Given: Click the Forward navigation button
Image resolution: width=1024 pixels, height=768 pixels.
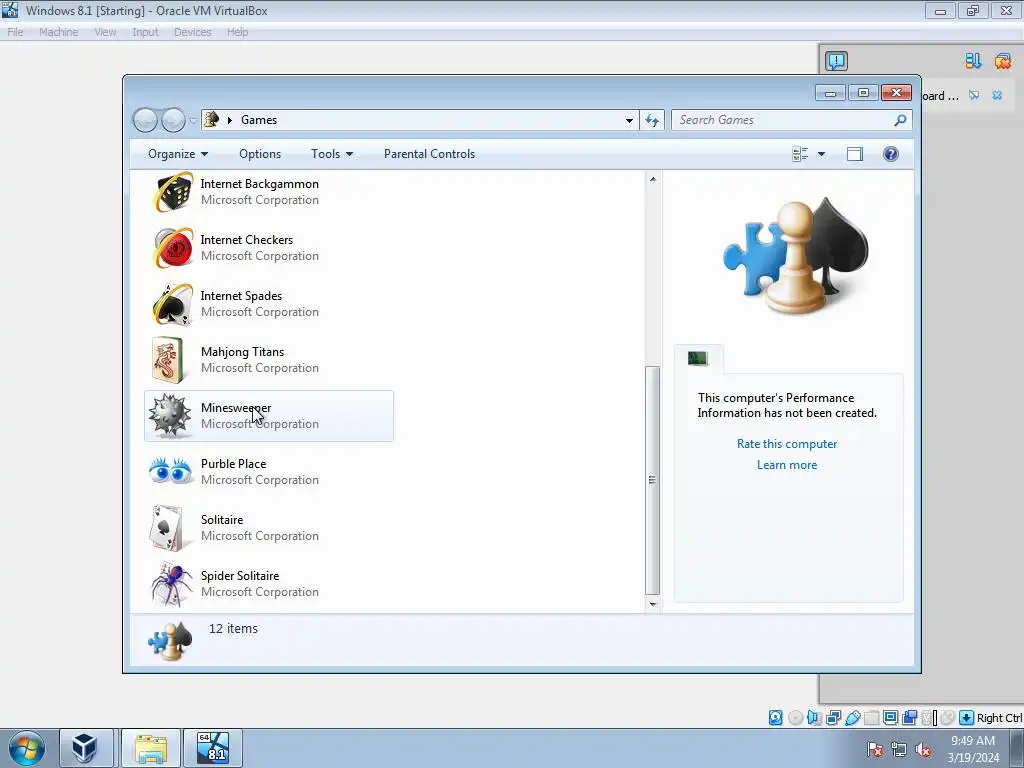Looking at the screenshot, I should pos(173,120).
